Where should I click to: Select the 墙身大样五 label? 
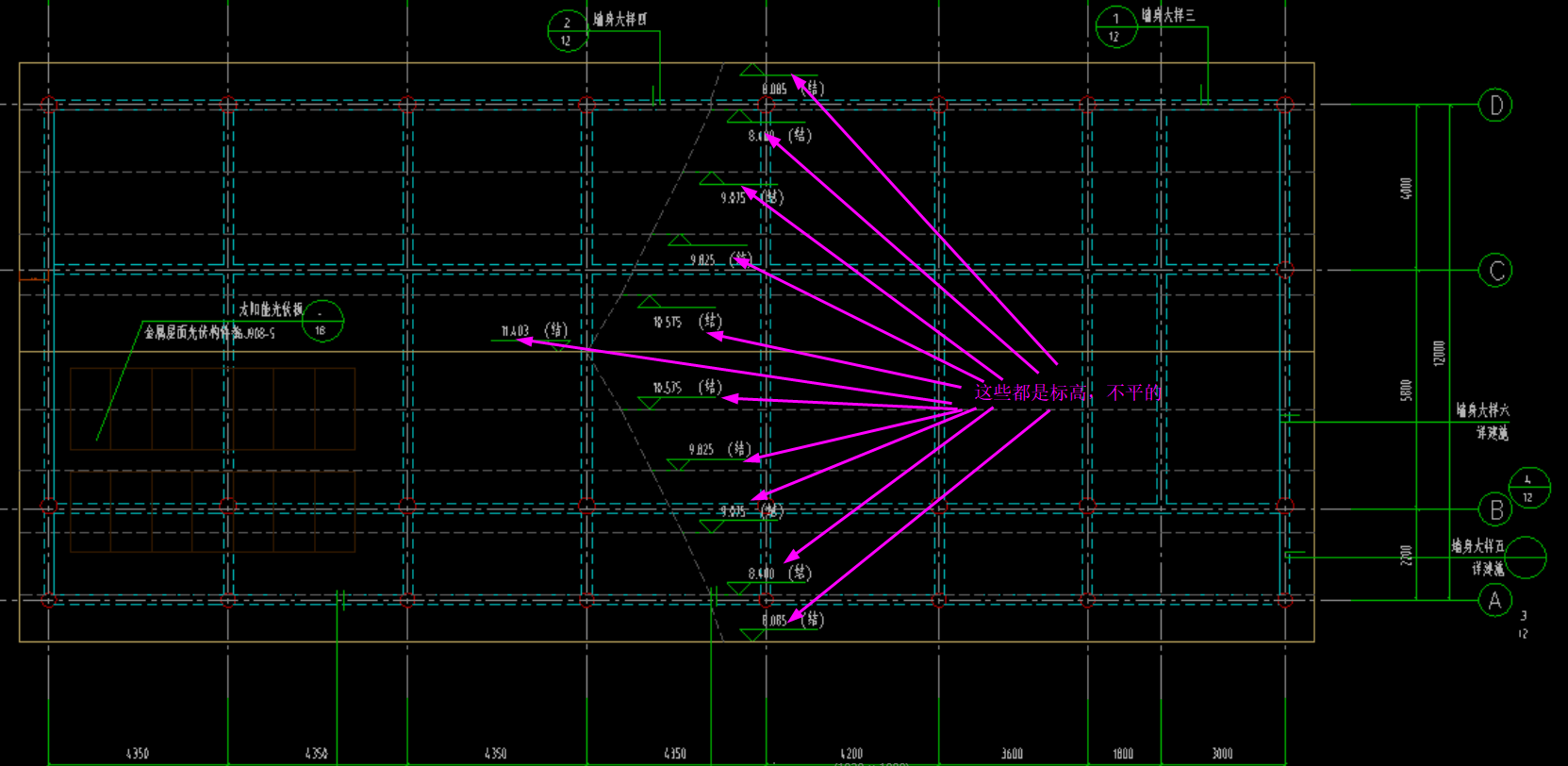pos(1477,546)
